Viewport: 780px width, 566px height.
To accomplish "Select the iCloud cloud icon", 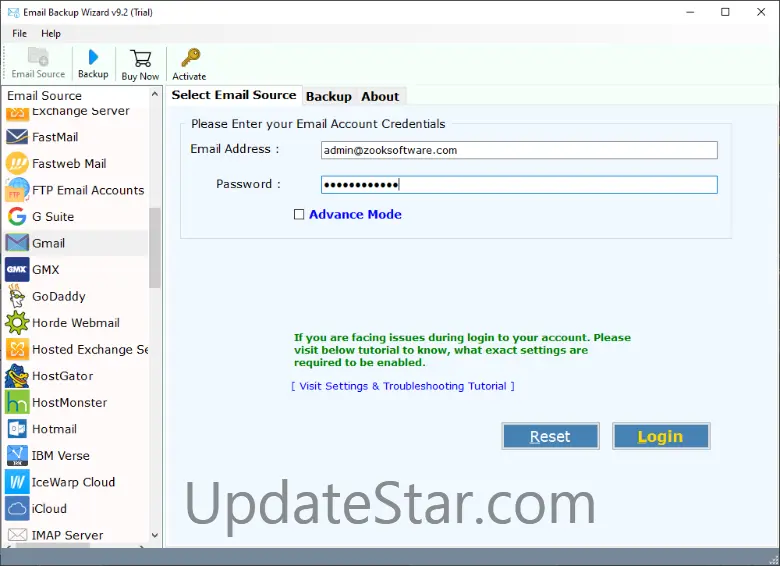I will click(x=17, y=508).
